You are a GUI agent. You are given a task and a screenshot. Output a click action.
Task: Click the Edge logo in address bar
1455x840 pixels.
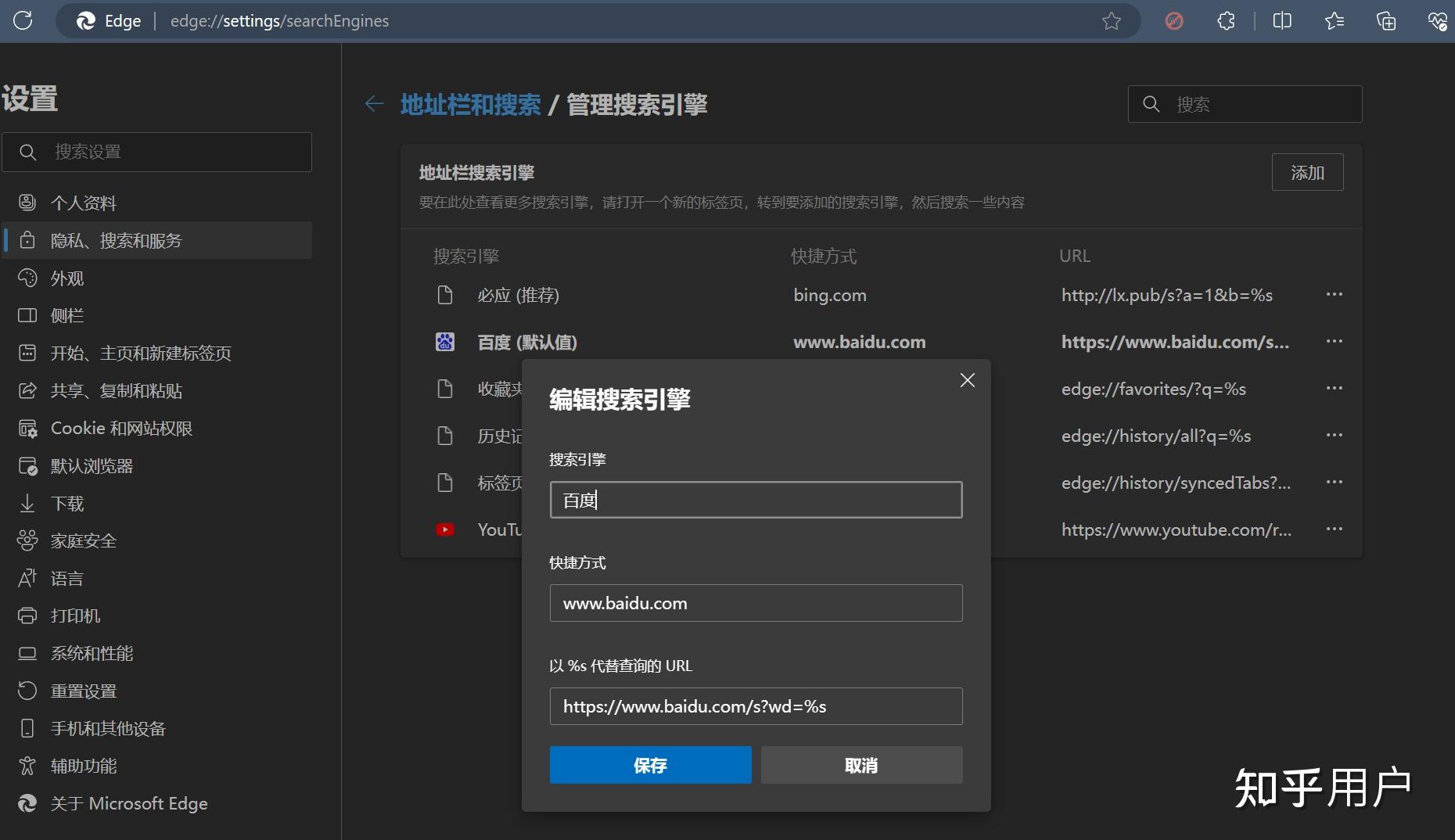point(86,21)
